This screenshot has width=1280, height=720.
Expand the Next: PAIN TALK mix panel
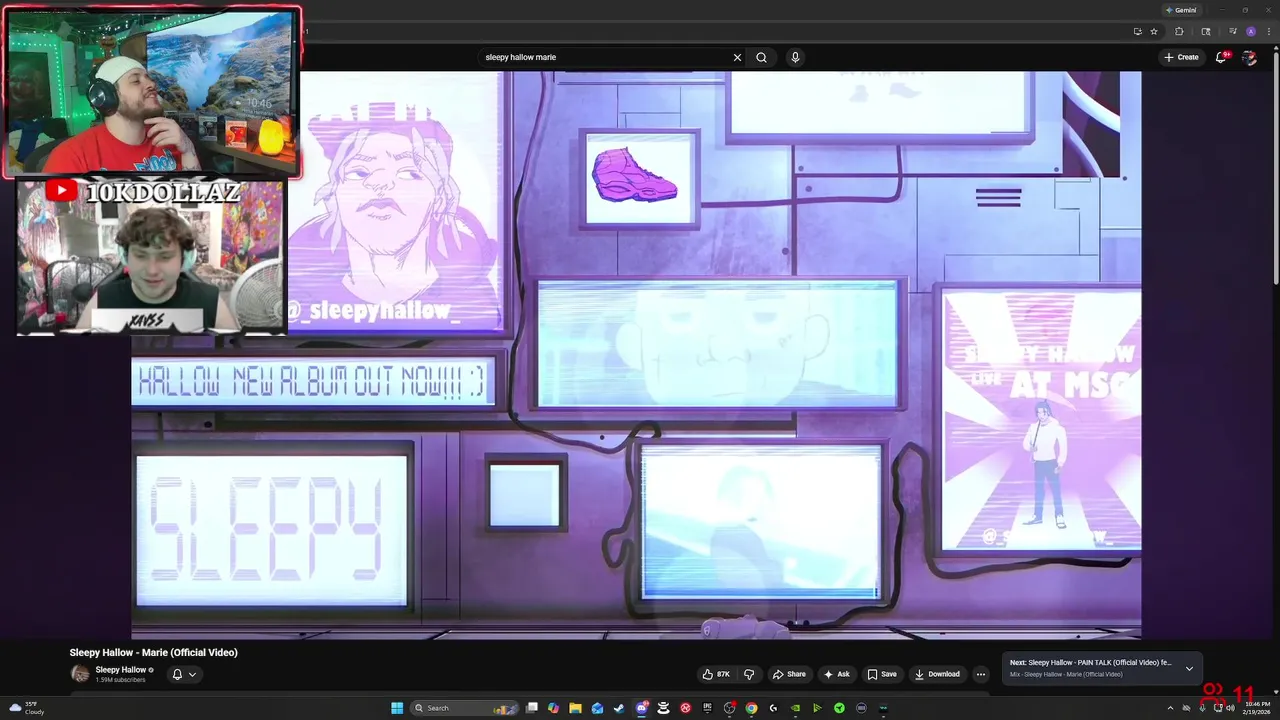click(x=1189, y=668)
